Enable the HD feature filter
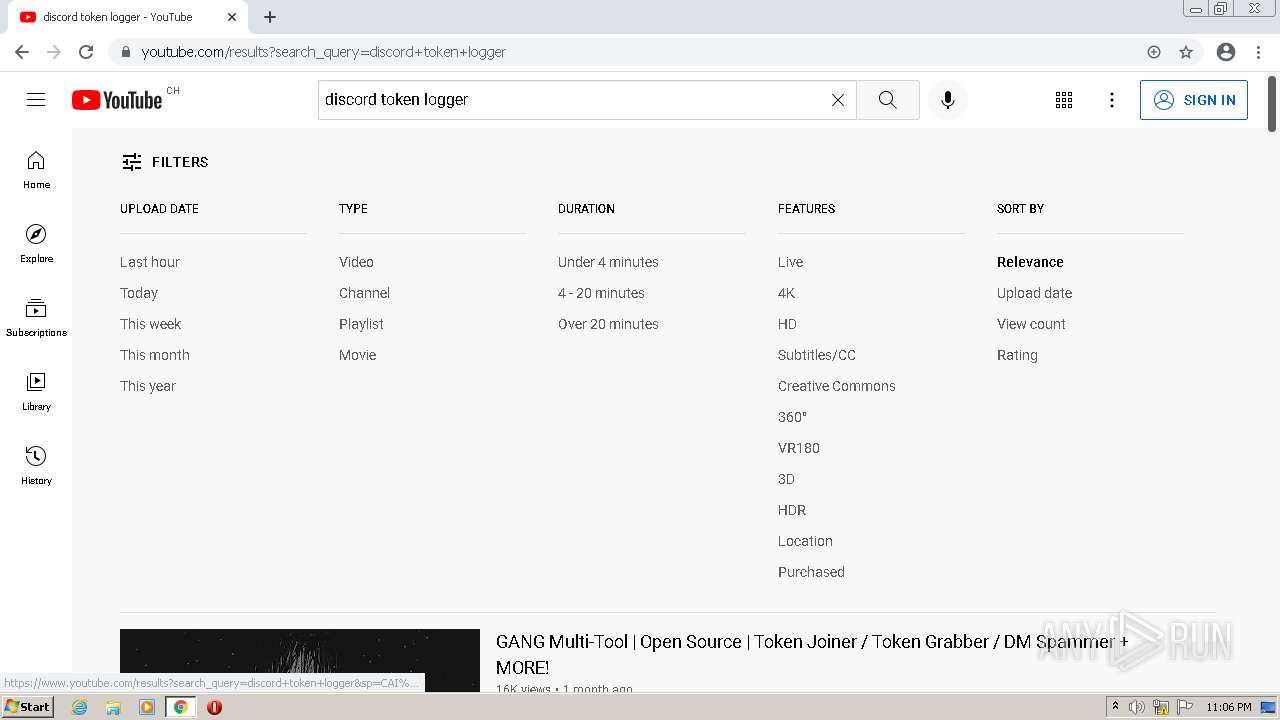 (x=787, y=324)
